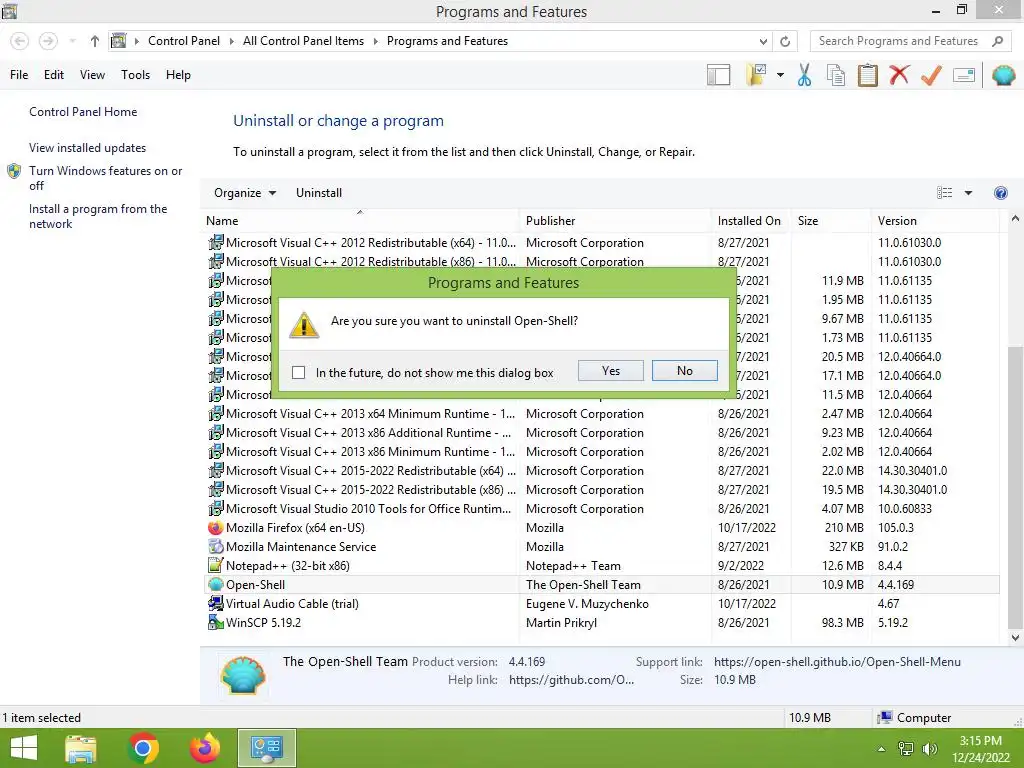Click the Windows Start button
The height and width of the screenshot is (768, 1024).
click(24, 748)
